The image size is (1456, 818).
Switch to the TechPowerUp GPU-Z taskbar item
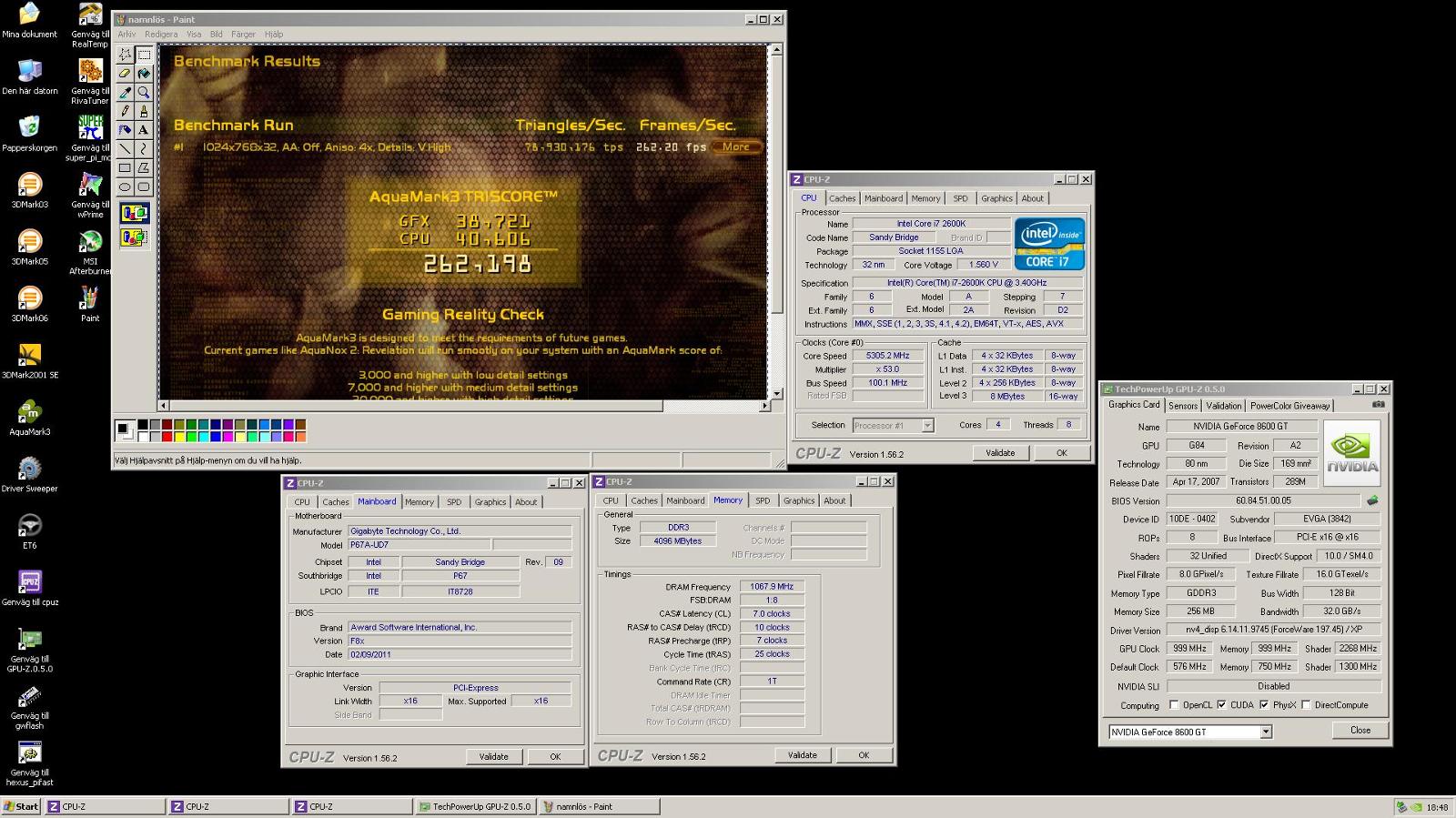click(x=476, y=806)
